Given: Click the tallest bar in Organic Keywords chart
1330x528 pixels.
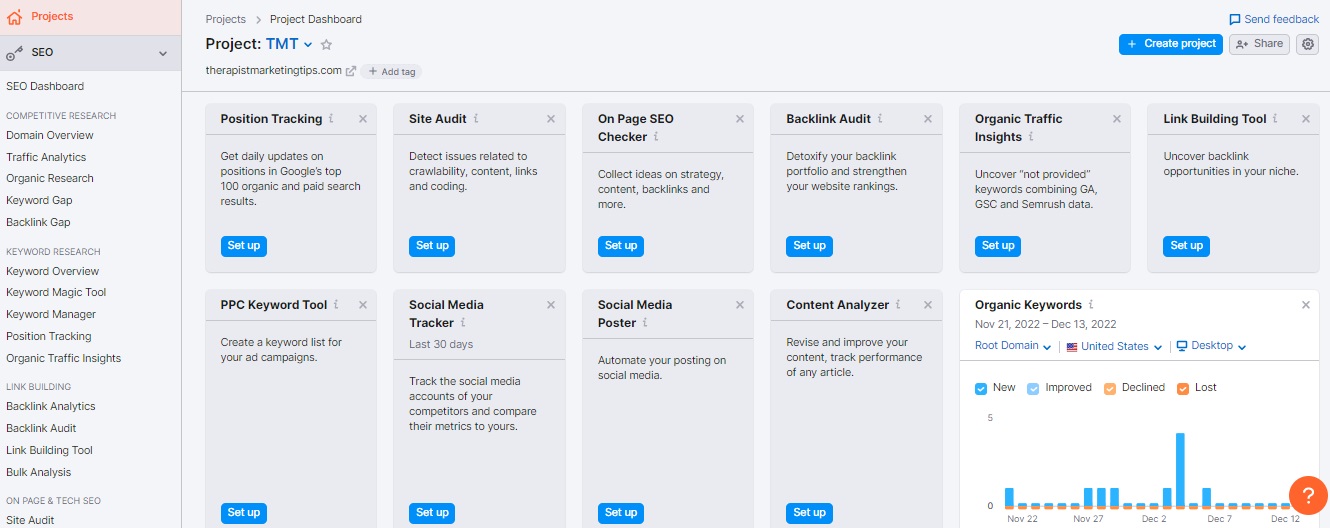Looking at the screenshot, I should pyautogui.click(x=1180, y=469).
